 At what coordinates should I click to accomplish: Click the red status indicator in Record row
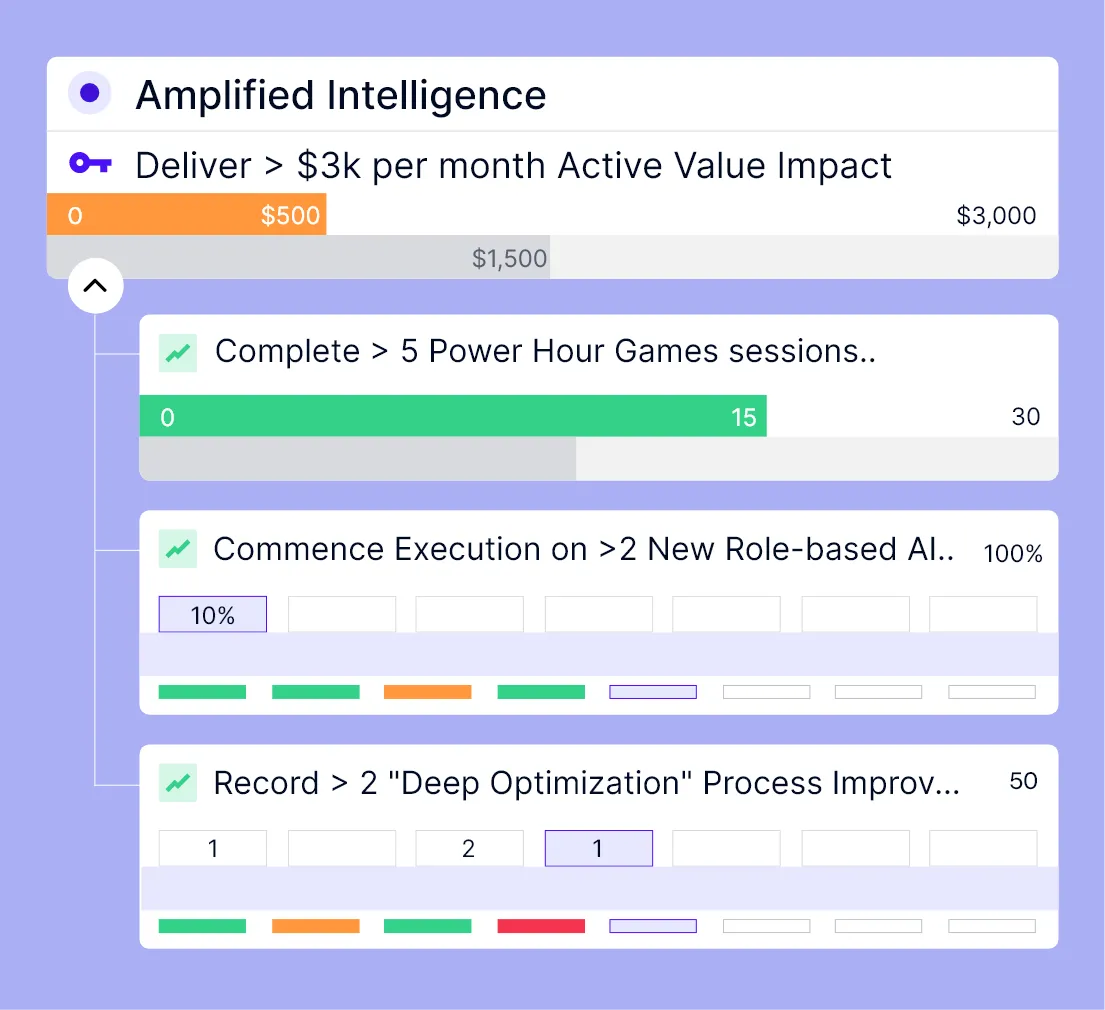[x=541, y=926]
